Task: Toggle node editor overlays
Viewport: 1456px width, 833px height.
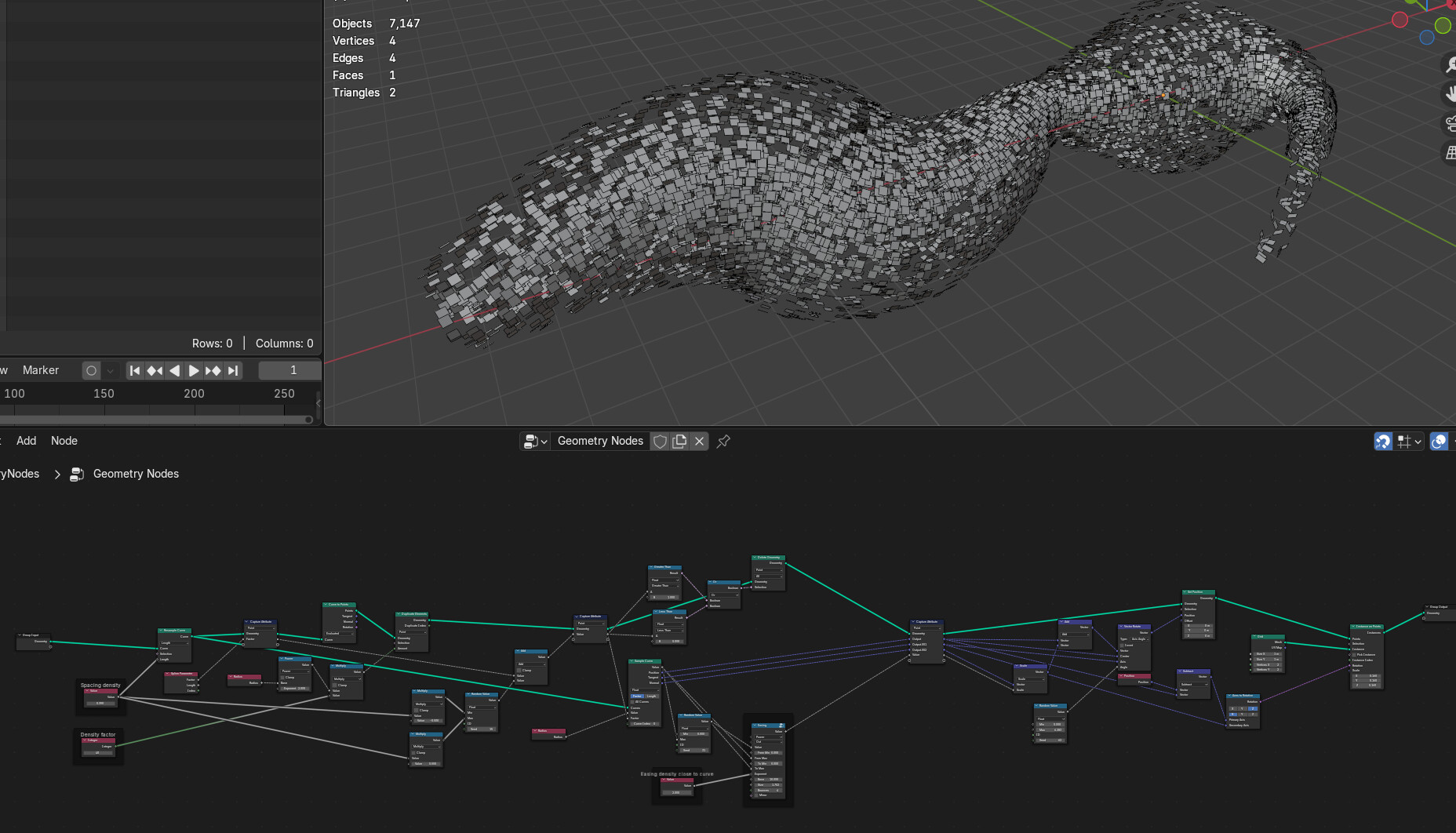Action: (1439, 442)
